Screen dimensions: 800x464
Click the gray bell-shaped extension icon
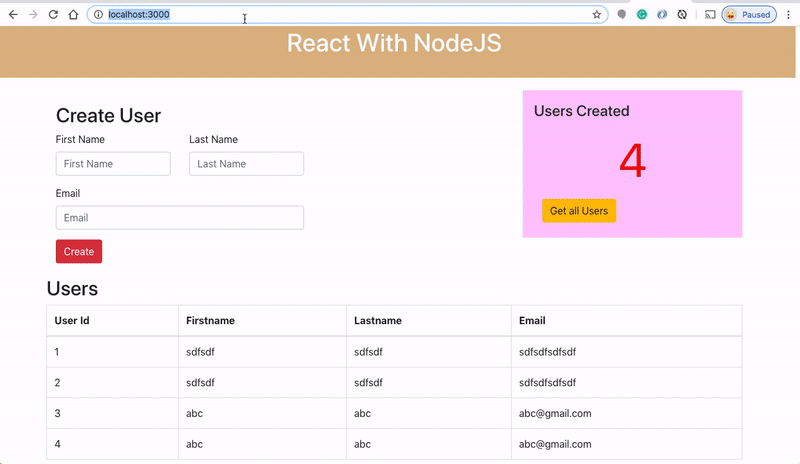coord(621,14)
